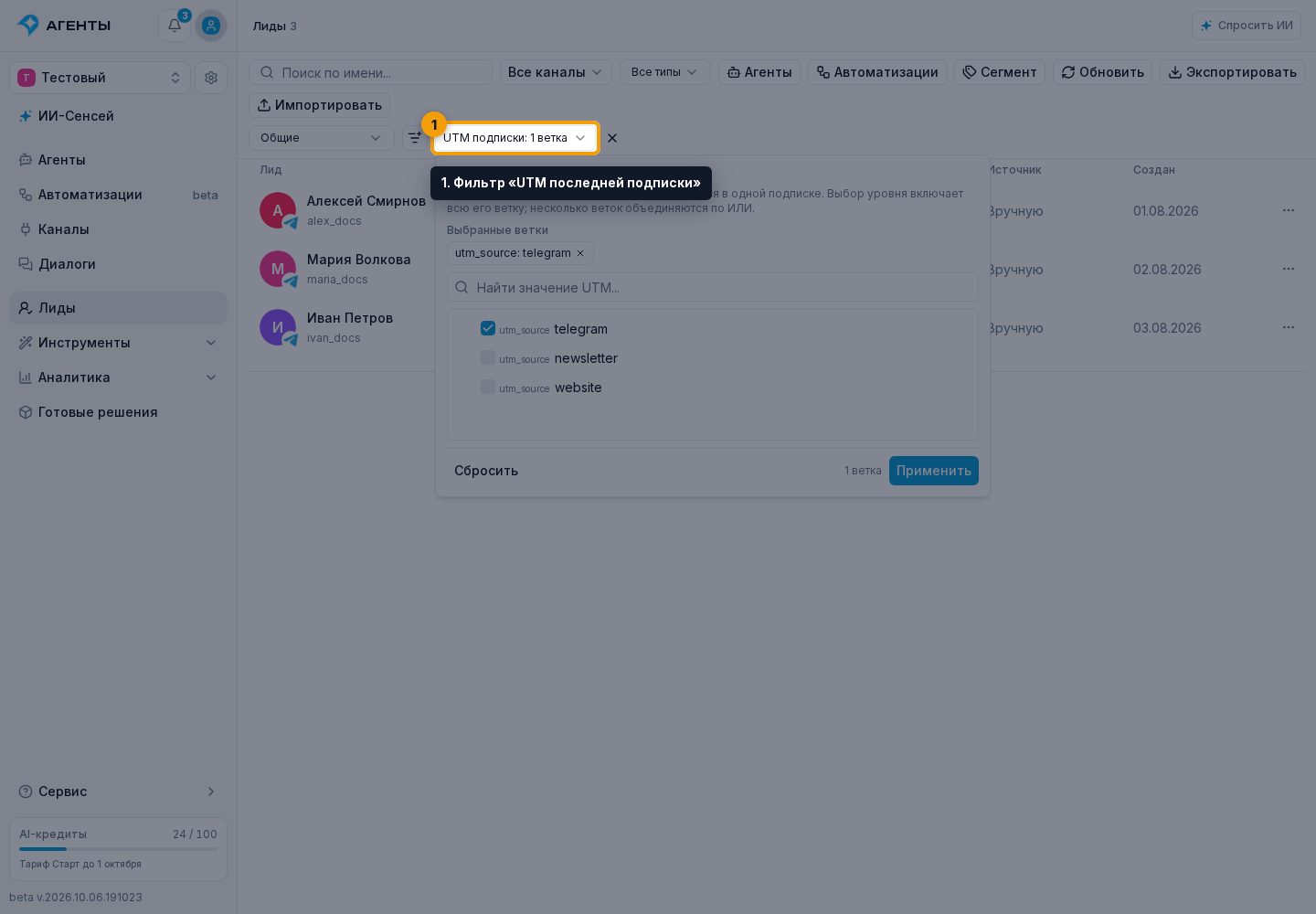Open Автоматизации sidebar section
1316x914 pixels.
click(118, 195)
